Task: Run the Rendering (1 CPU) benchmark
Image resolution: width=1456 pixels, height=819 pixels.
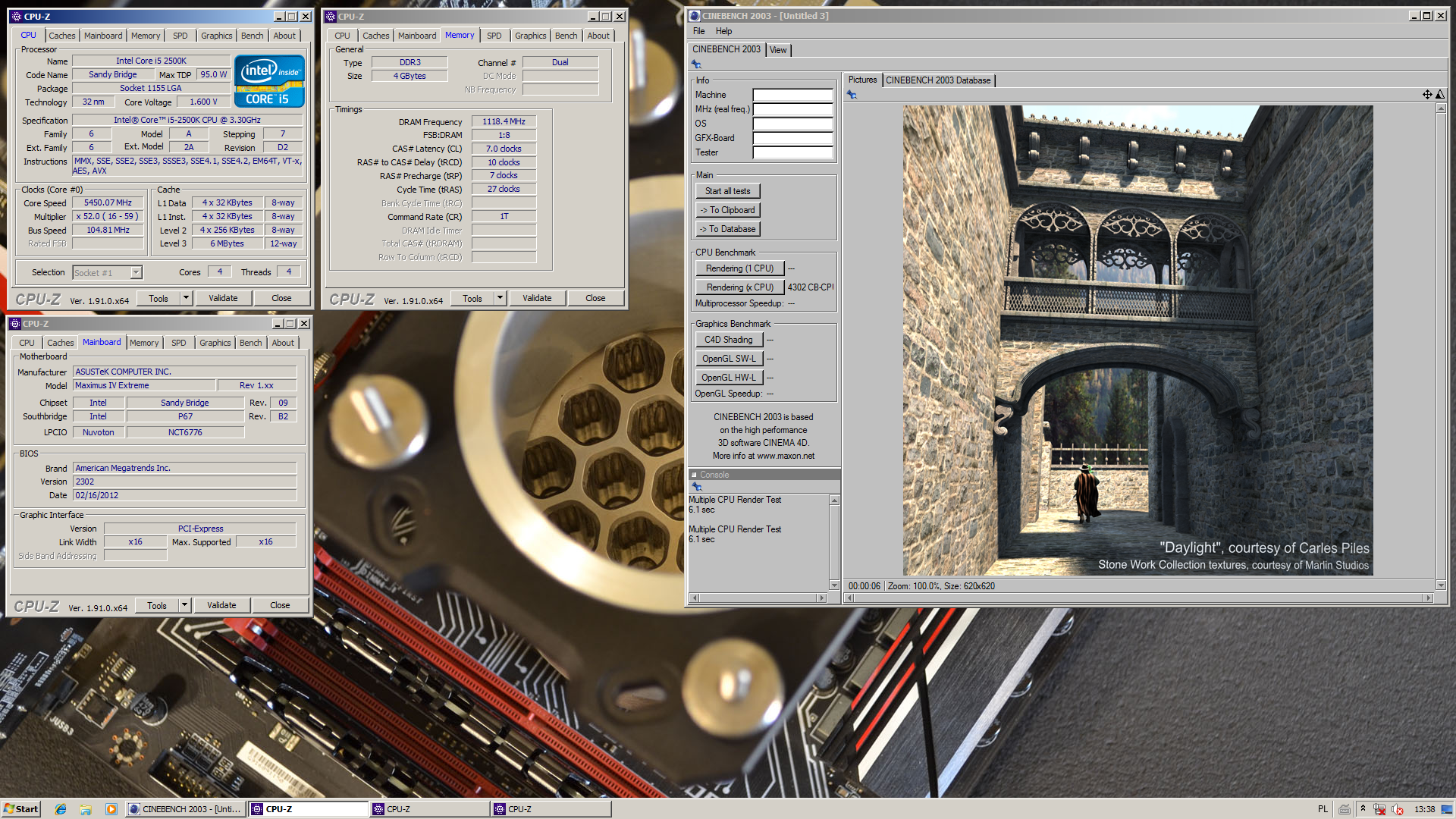Action: coord(740,268)
